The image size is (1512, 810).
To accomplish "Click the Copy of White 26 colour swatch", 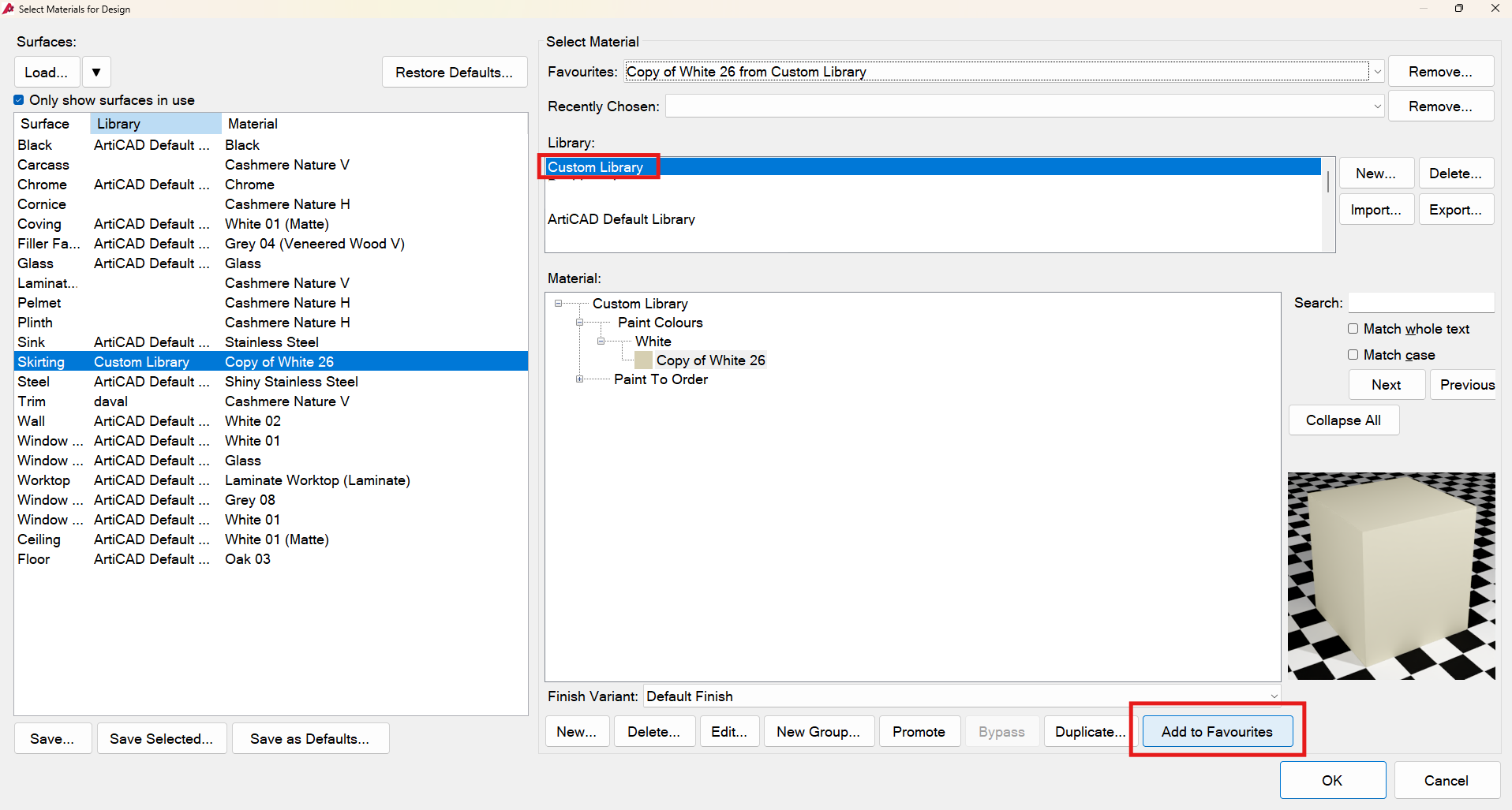I will pyautogui.click(x=643, y=360).
